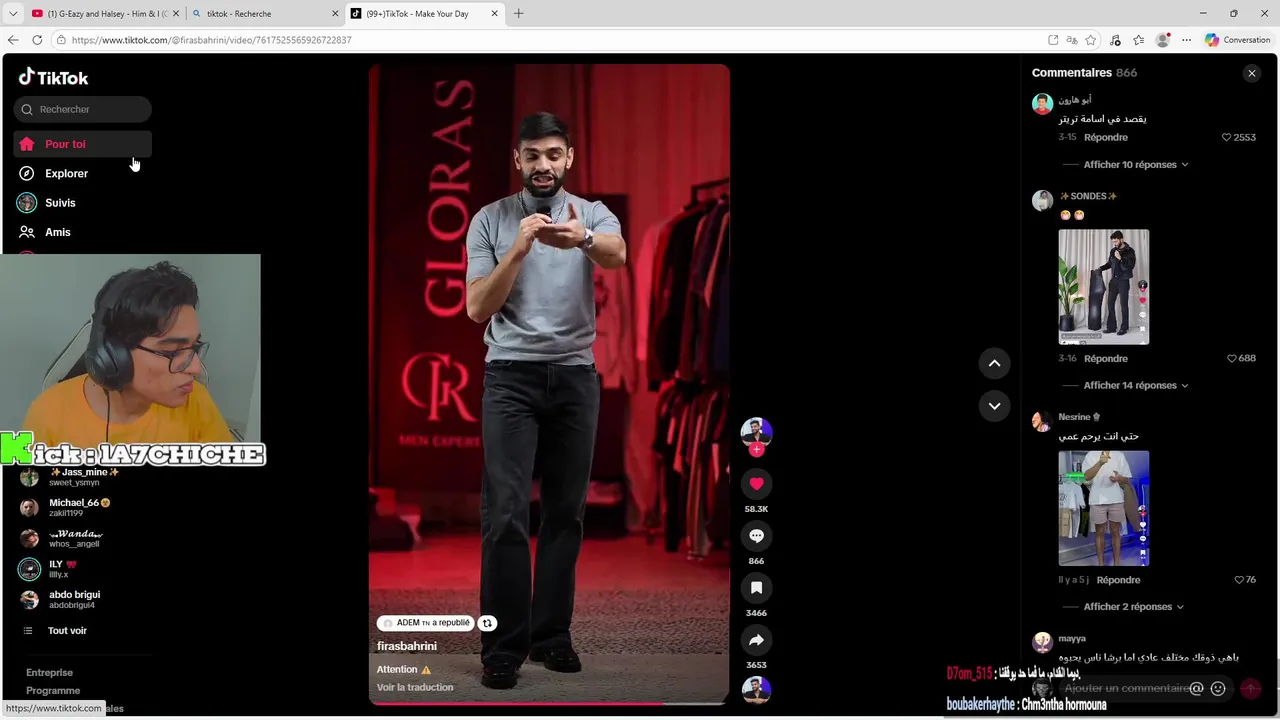This screenshot has width=1280, height=720.
Task: Post comment with the red send arrow
Action: pyautogui.click(x=1250, y=688)
